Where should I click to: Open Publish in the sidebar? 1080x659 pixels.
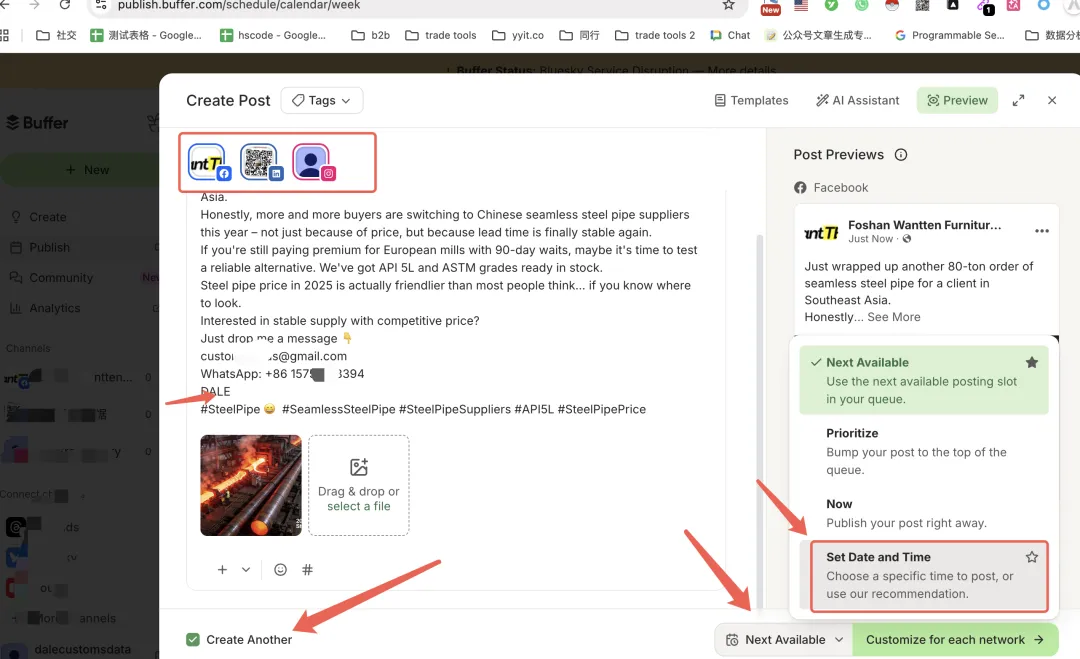point(49,247)
